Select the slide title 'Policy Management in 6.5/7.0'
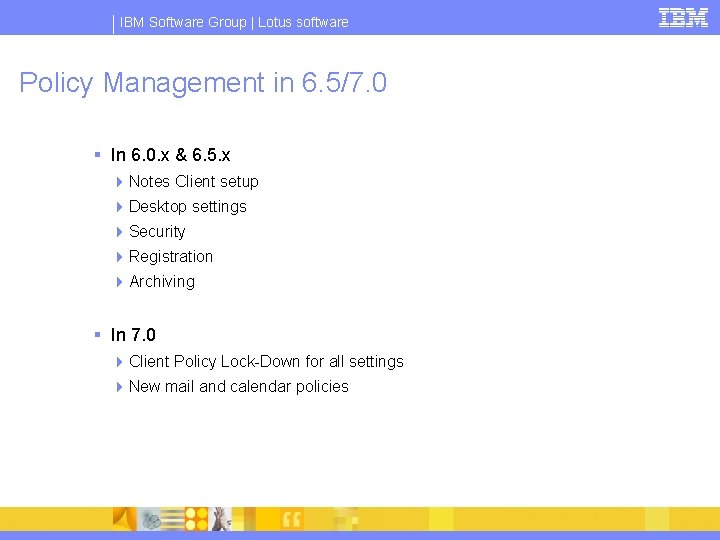The width and height of the screenshot is (720, 540). click(x=203, y=83)
